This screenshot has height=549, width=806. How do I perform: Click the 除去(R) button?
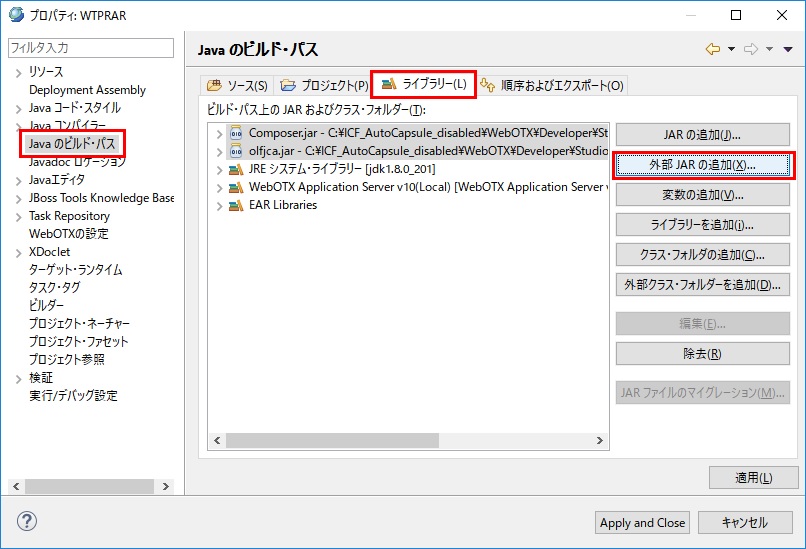tap(702, 354)
